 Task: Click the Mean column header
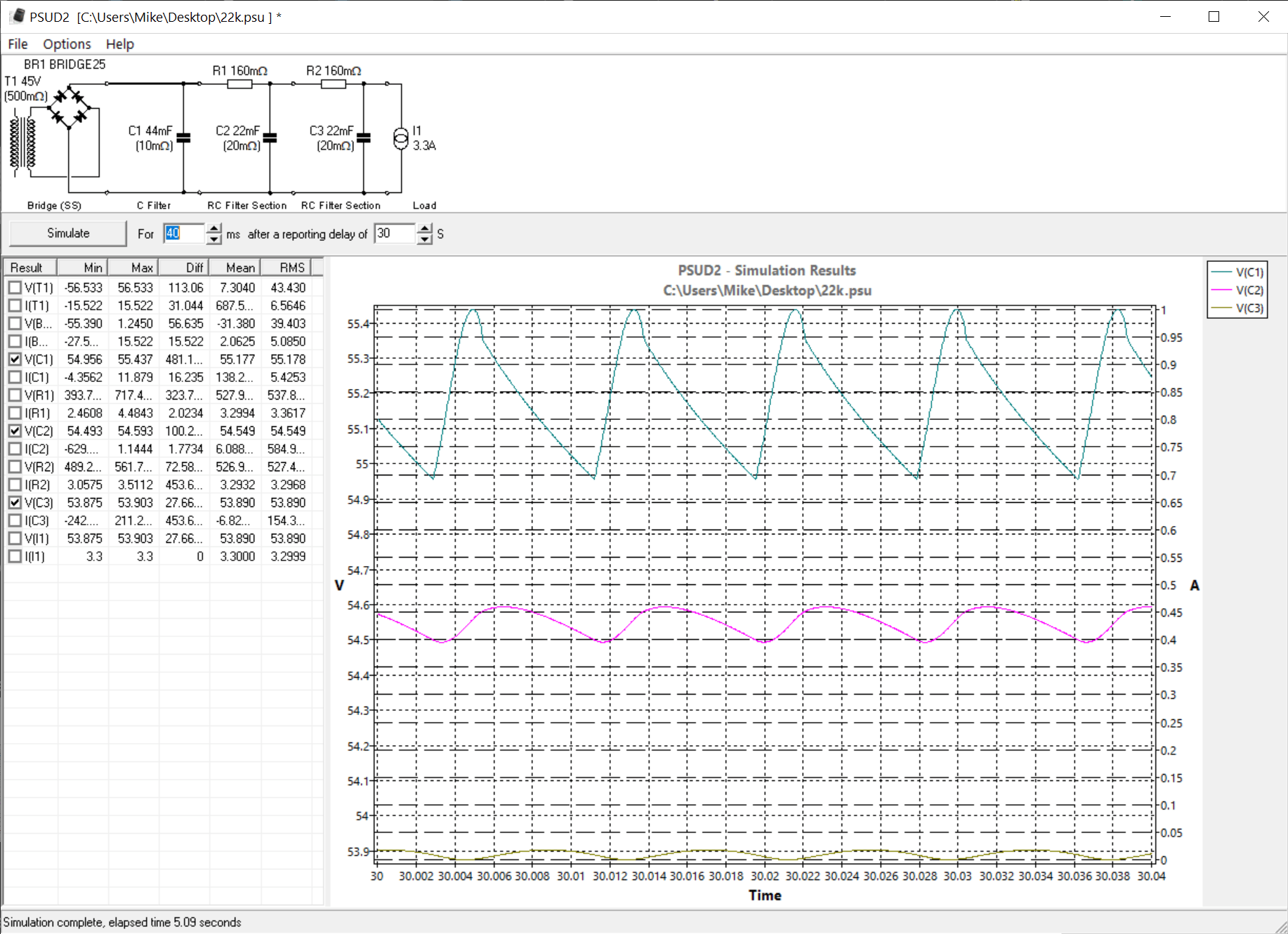(x=235, y=268)
